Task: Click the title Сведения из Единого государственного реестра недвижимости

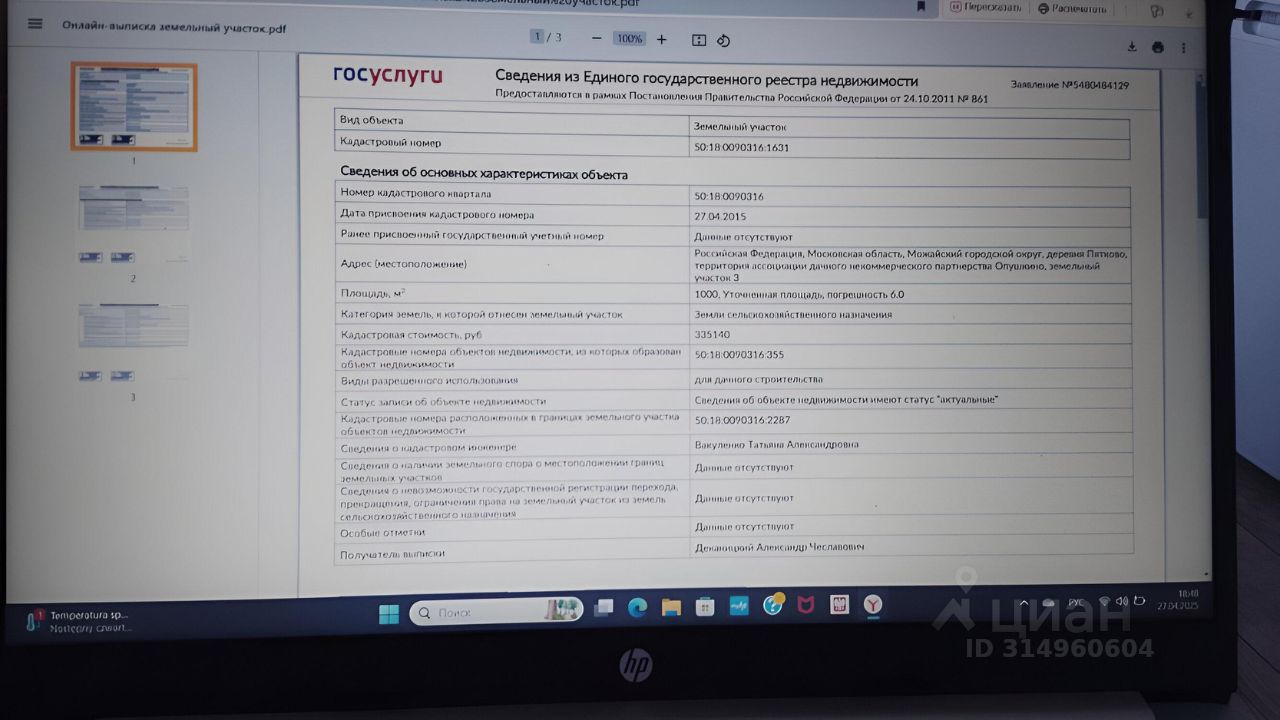Action: 706,80
